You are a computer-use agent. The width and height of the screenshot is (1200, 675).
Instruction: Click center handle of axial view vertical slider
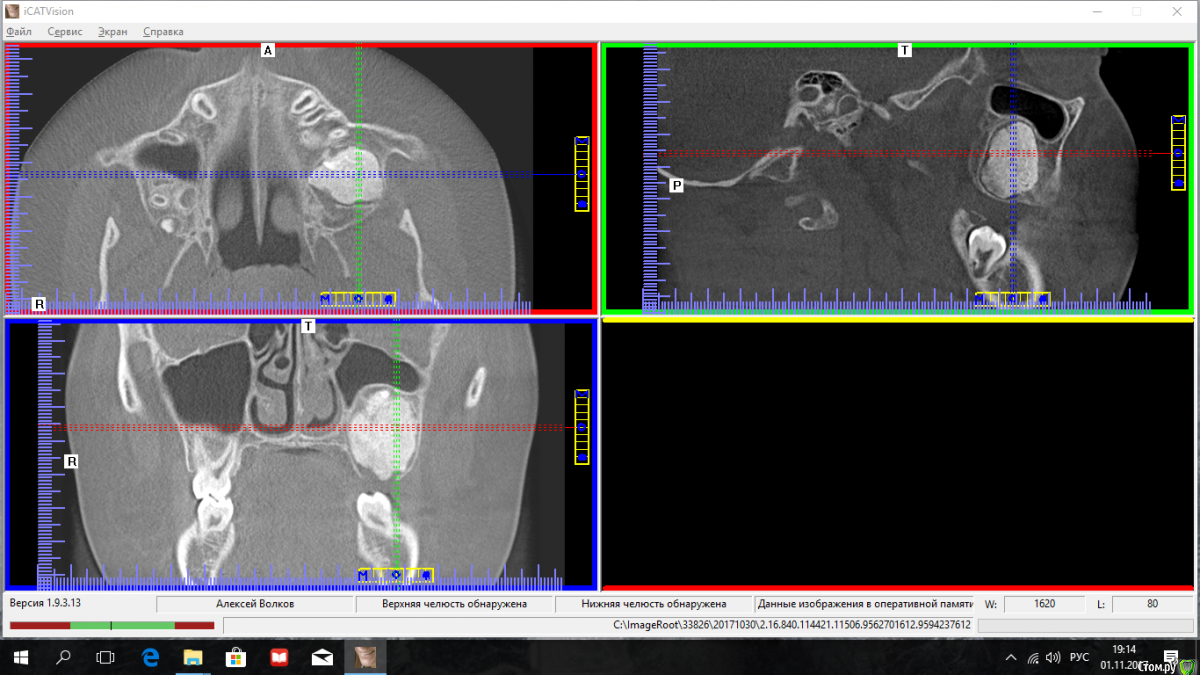pyautogui.click(x=582, y=174)
